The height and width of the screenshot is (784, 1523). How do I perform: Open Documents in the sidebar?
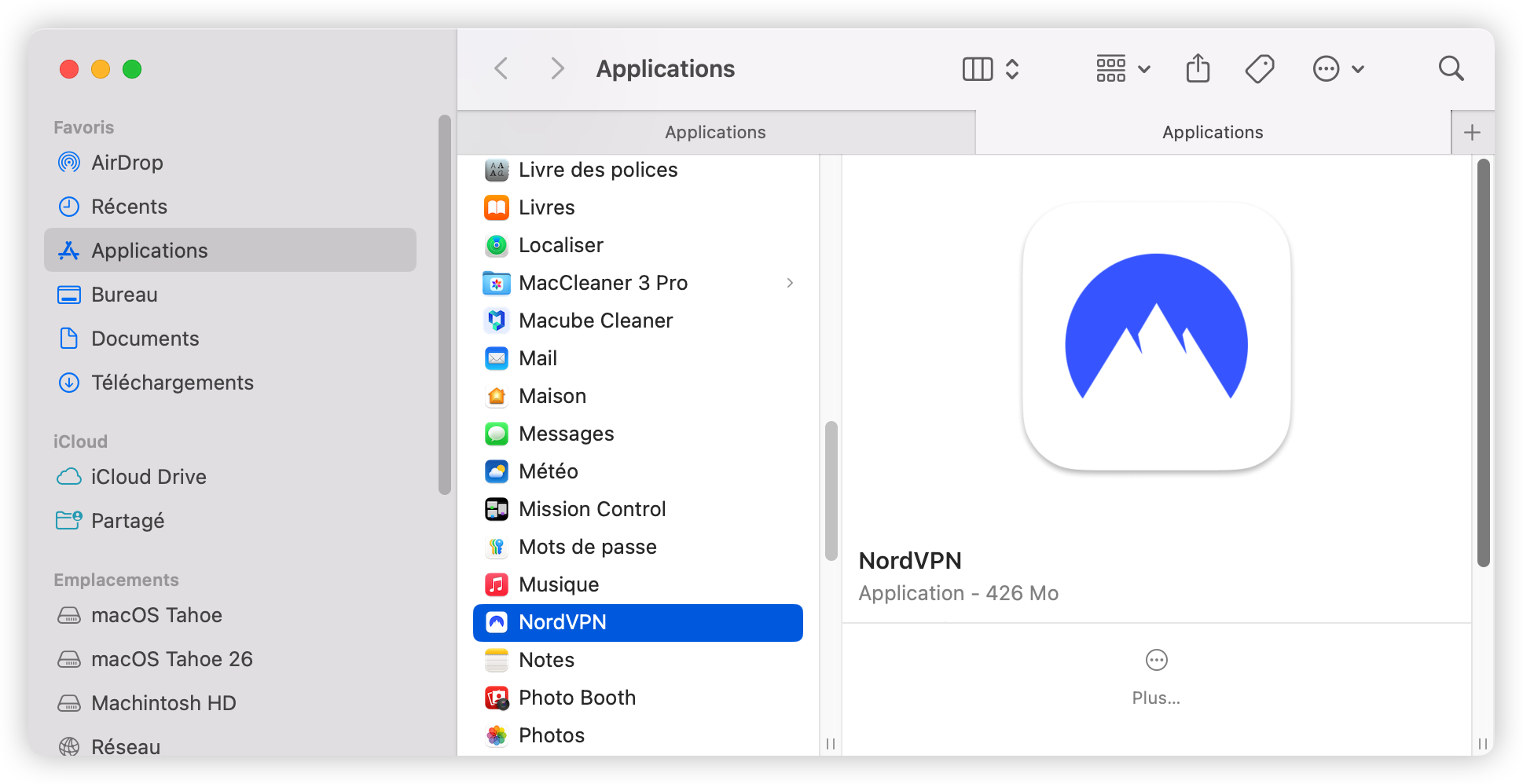[x=230, y=339]
